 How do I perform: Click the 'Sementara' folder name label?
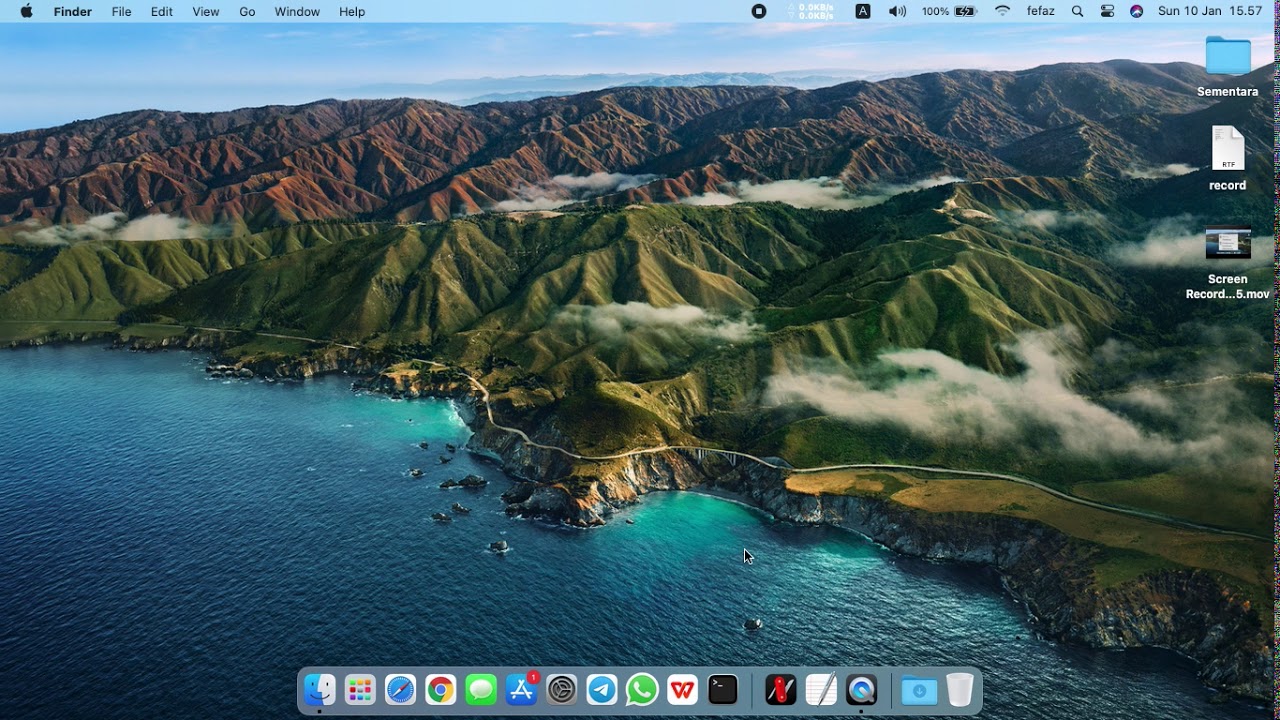(1228, 91)
